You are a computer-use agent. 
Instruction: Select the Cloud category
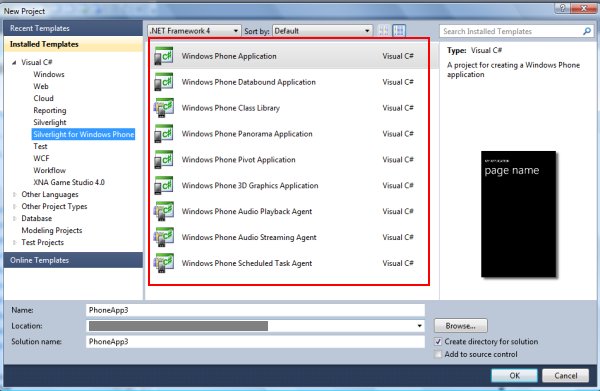coord(43,98)
